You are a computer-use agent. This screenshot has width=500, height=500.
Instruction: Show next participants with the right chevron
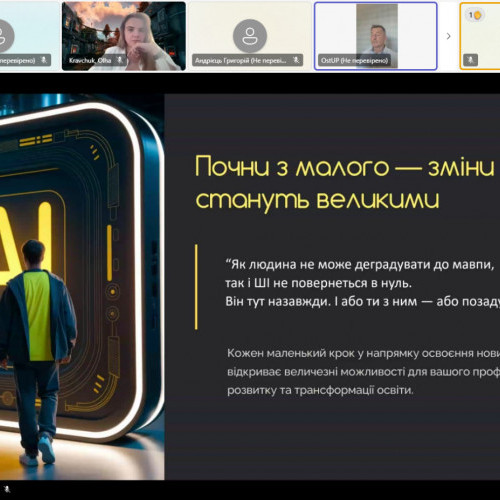pyautogui.click(x=448, y=36)
